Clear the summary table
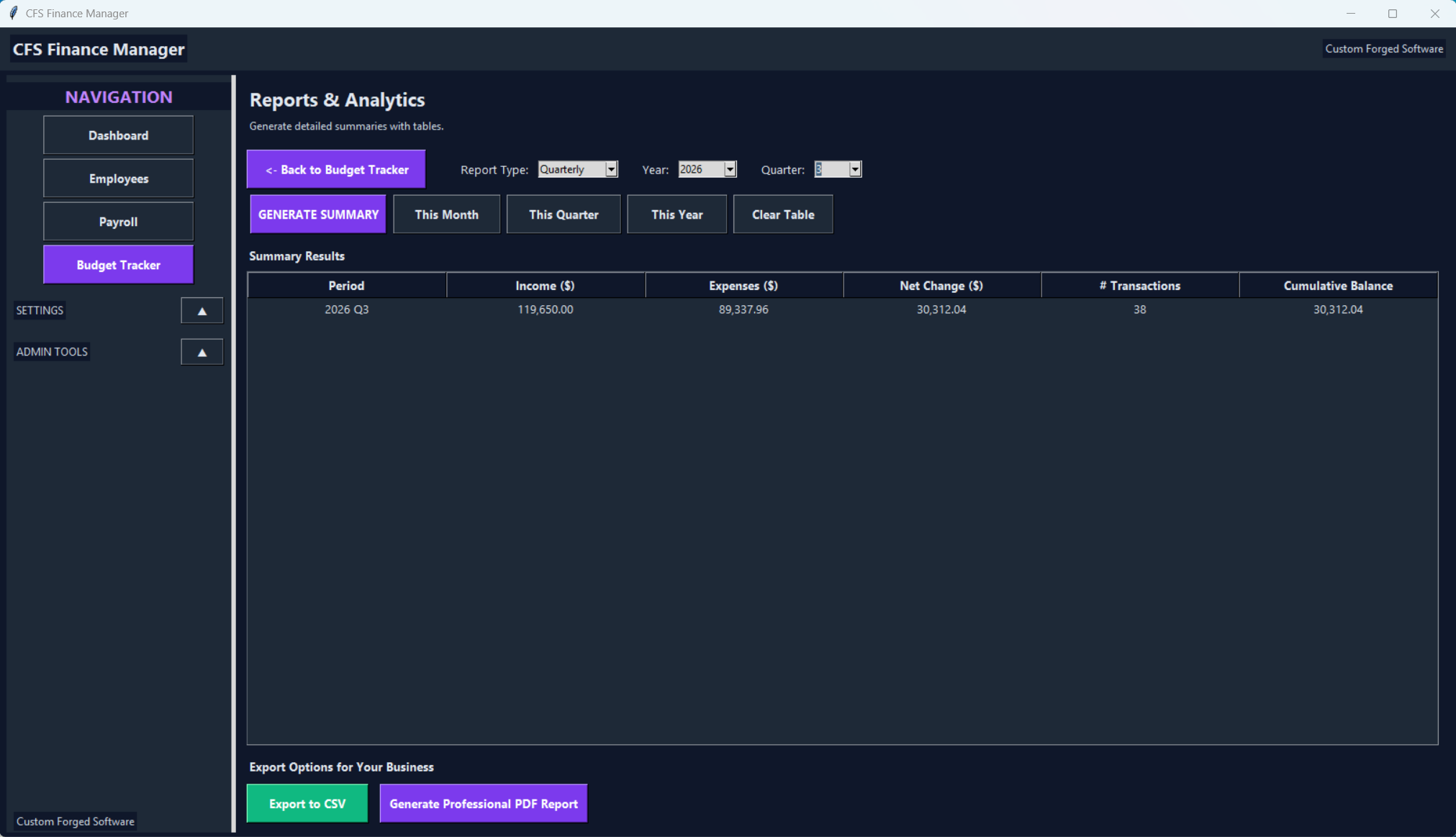The image size is (1456, 837). pyautogui.click(x=783, y=214)
